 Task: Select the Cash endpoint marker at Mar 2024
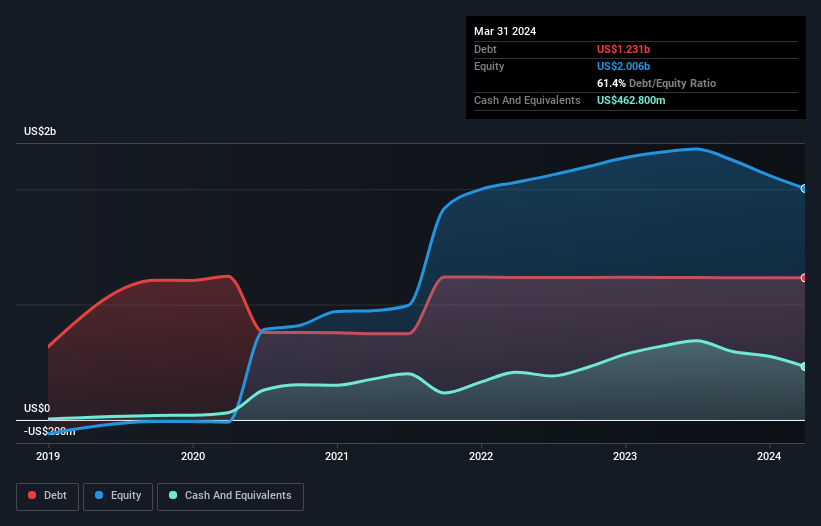[x=804, y=366]
